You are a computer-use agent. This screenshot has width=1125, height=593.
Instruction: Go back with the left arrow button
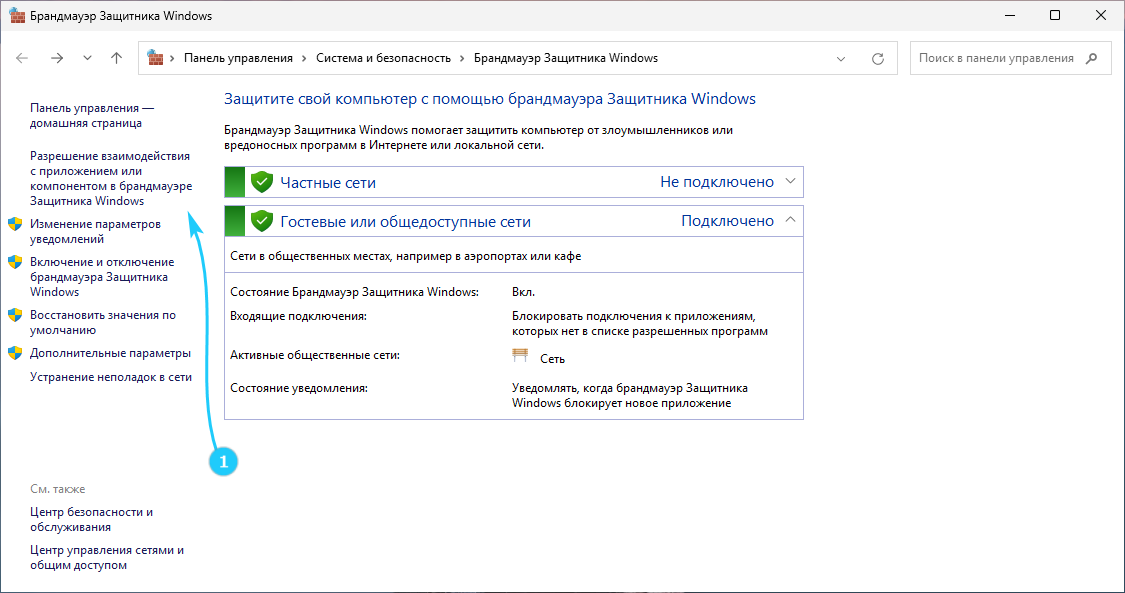coord(22,58)
